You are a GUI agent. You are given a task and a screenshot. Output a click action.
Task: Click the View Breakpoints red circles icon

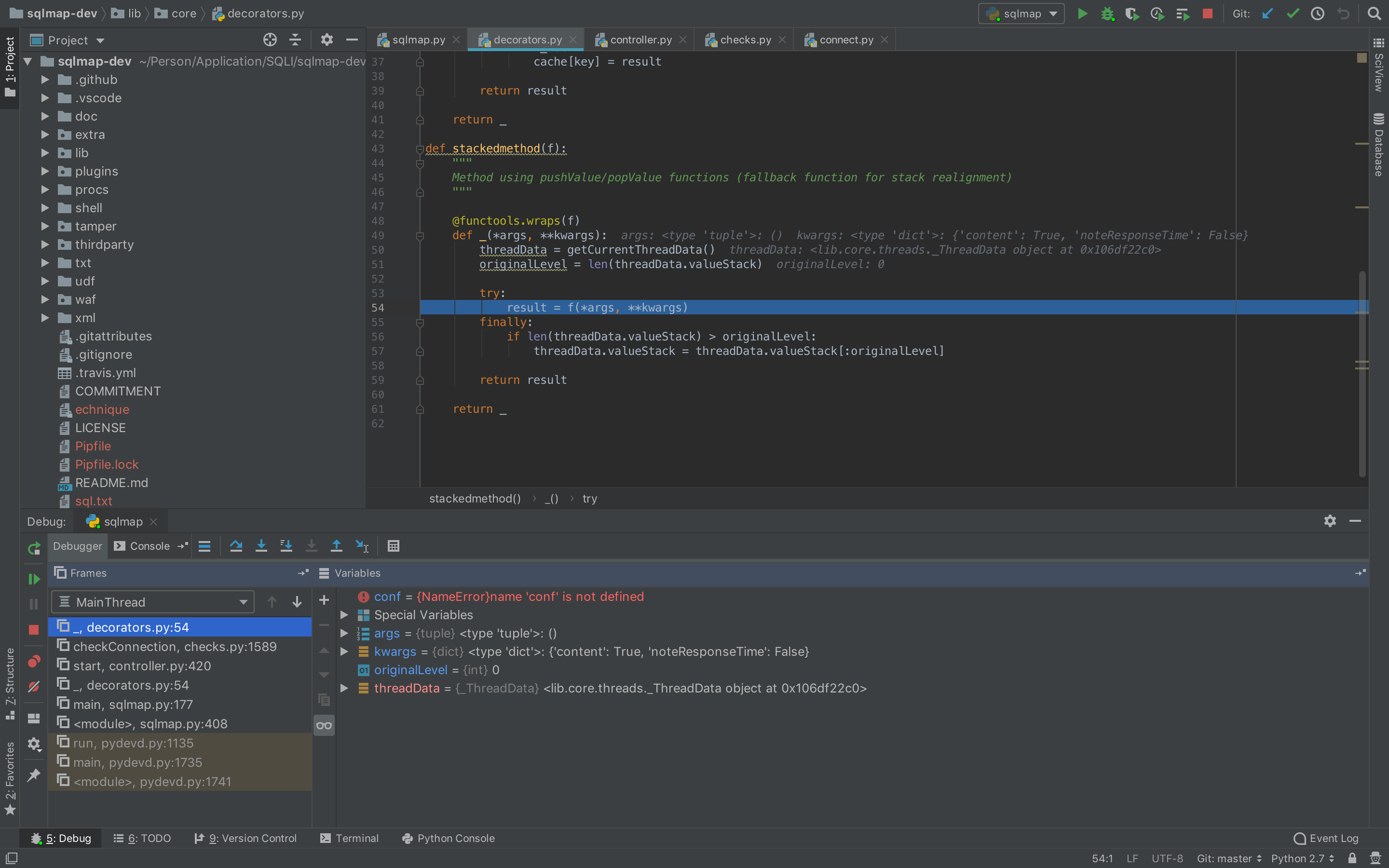tap(34, 661)
